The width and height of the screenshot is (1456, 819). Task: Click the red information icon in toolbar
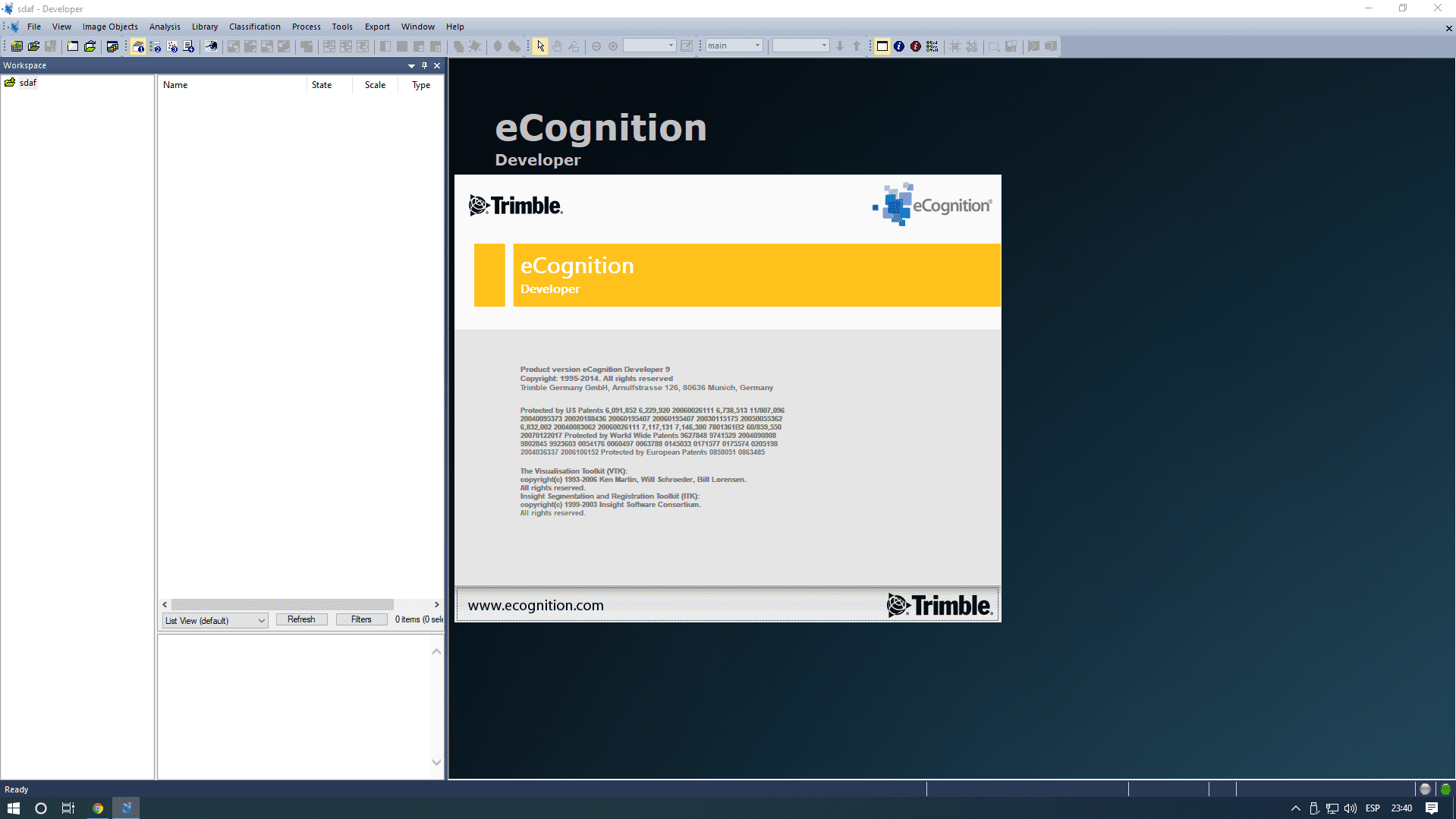click(916, 46)
